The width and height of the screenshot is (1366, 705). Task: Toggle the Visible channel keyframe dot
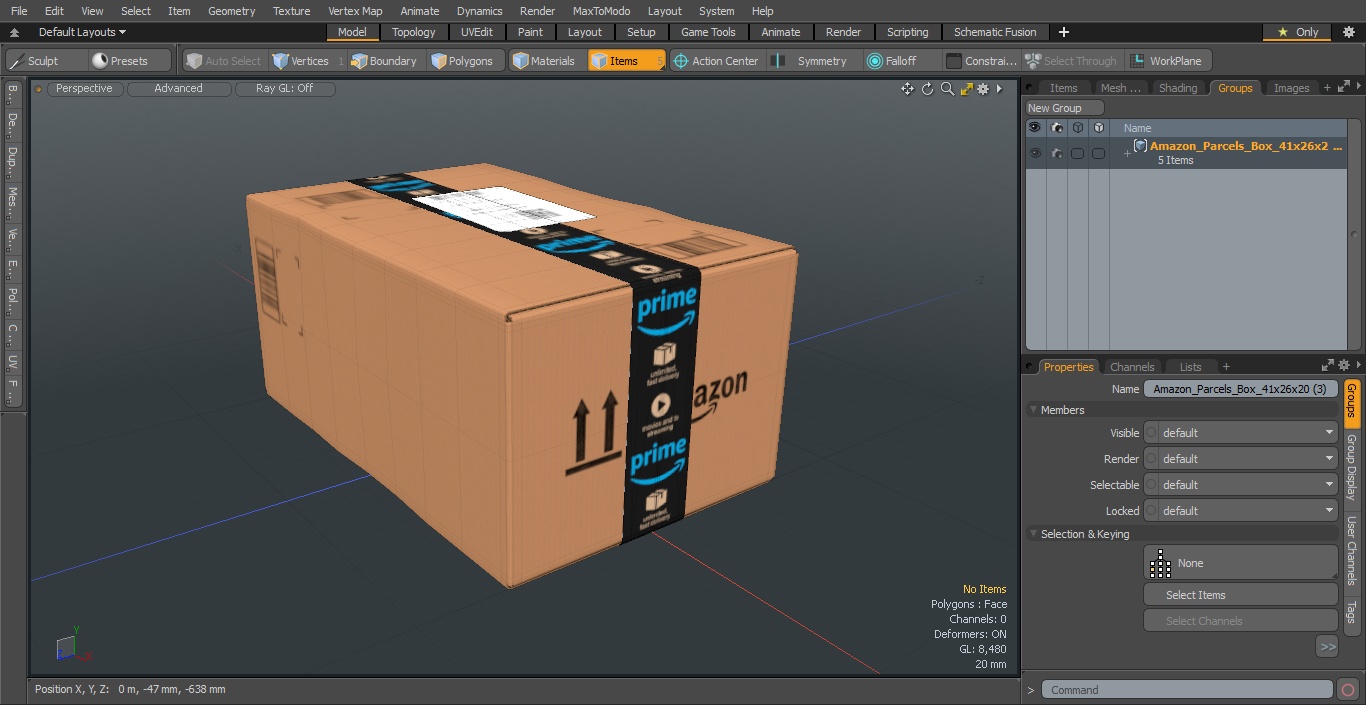1151,433
